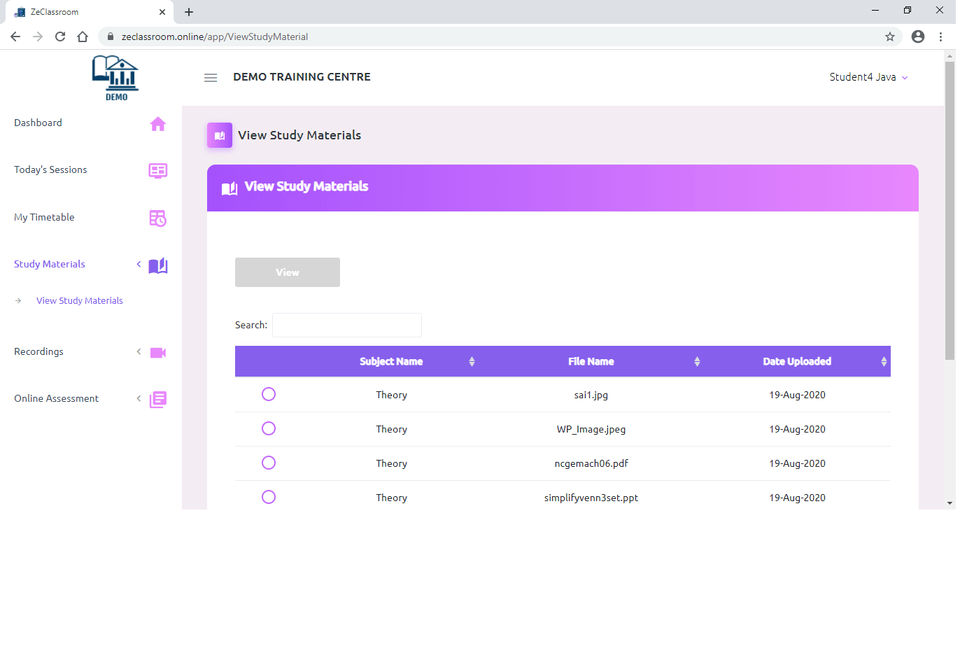Open My Timetable menu item
Image resolution: width=960 pixels, height=658 pixels.
[44, 217]
